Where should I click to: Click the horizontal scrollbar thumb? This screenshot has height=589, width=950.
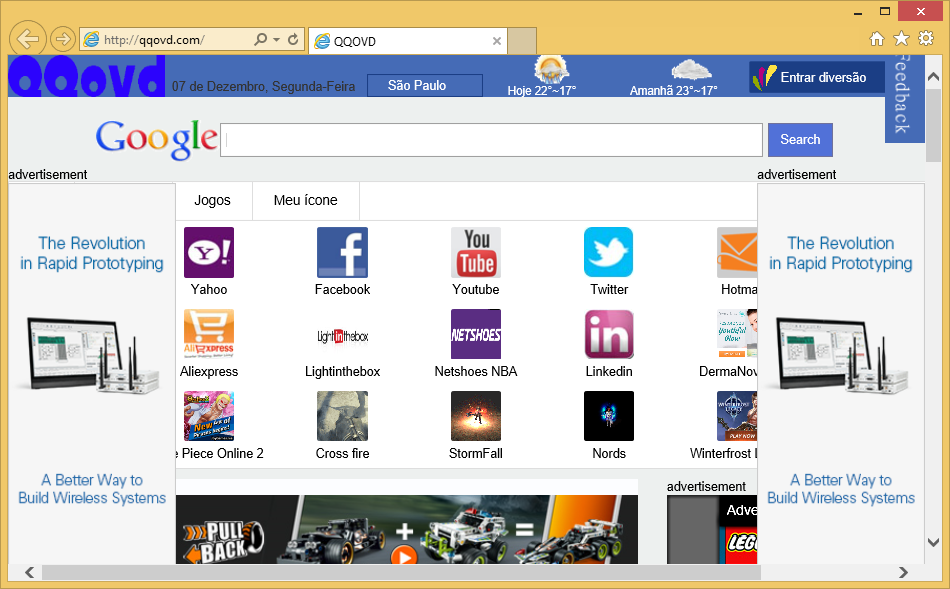click(x=401, y=572)
